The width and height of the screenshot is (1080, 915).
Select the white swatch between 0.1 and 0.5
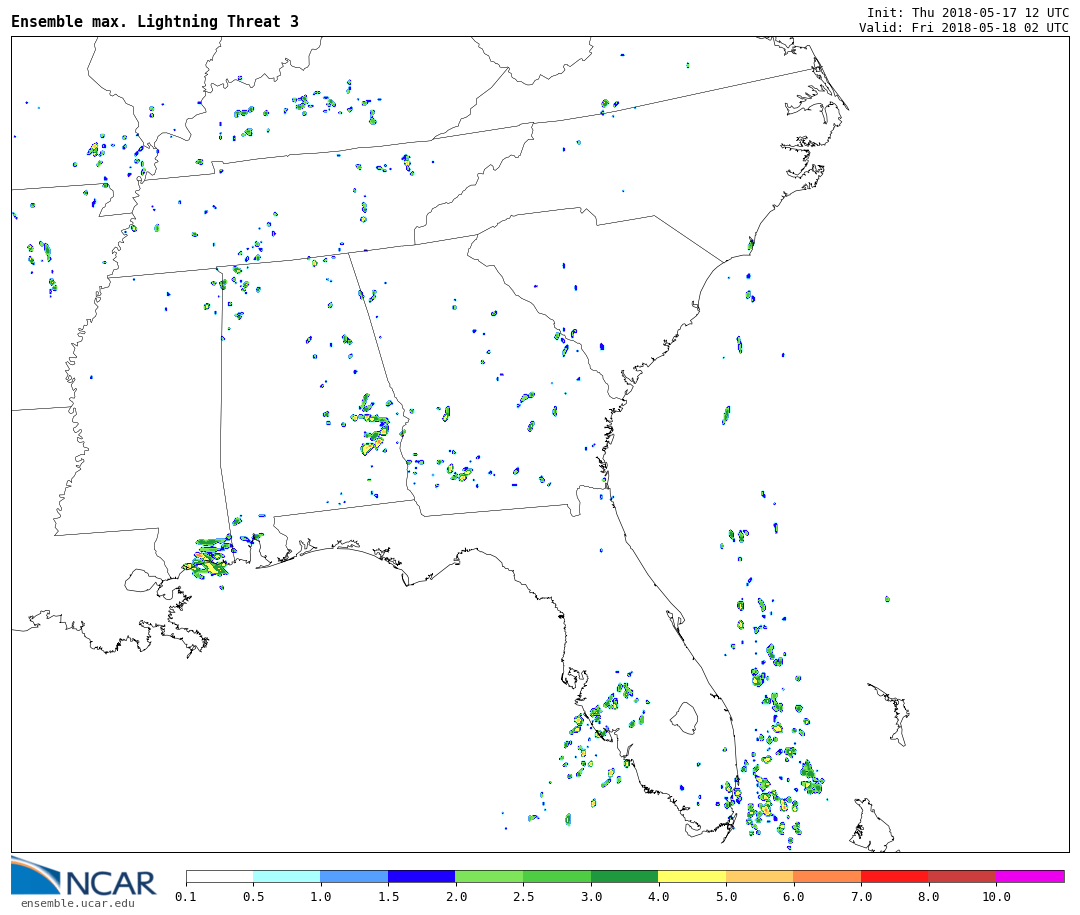coord(219,876)
